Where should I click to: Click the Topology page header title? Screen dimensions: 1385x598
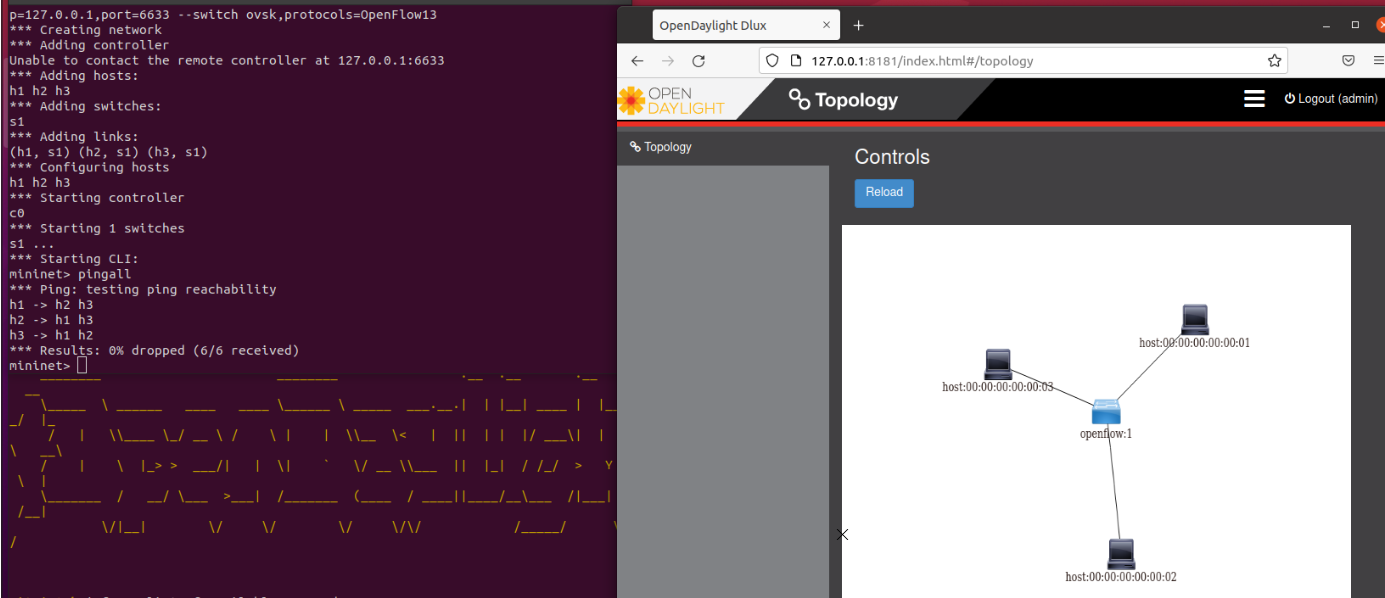click(x=843, y=99)
